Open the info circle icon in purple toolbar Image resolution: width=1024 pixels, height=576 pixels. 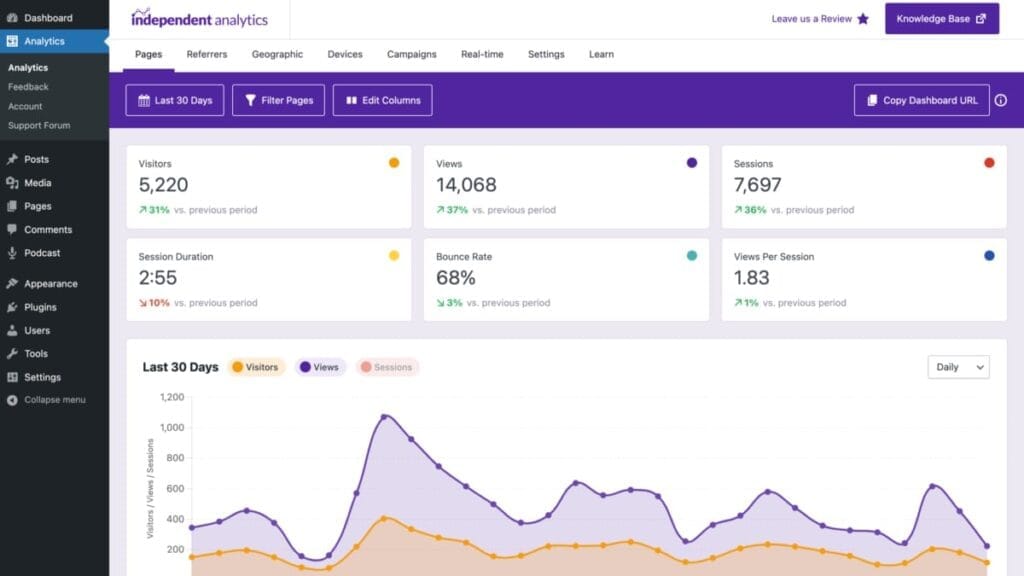tap(1001, 100)
